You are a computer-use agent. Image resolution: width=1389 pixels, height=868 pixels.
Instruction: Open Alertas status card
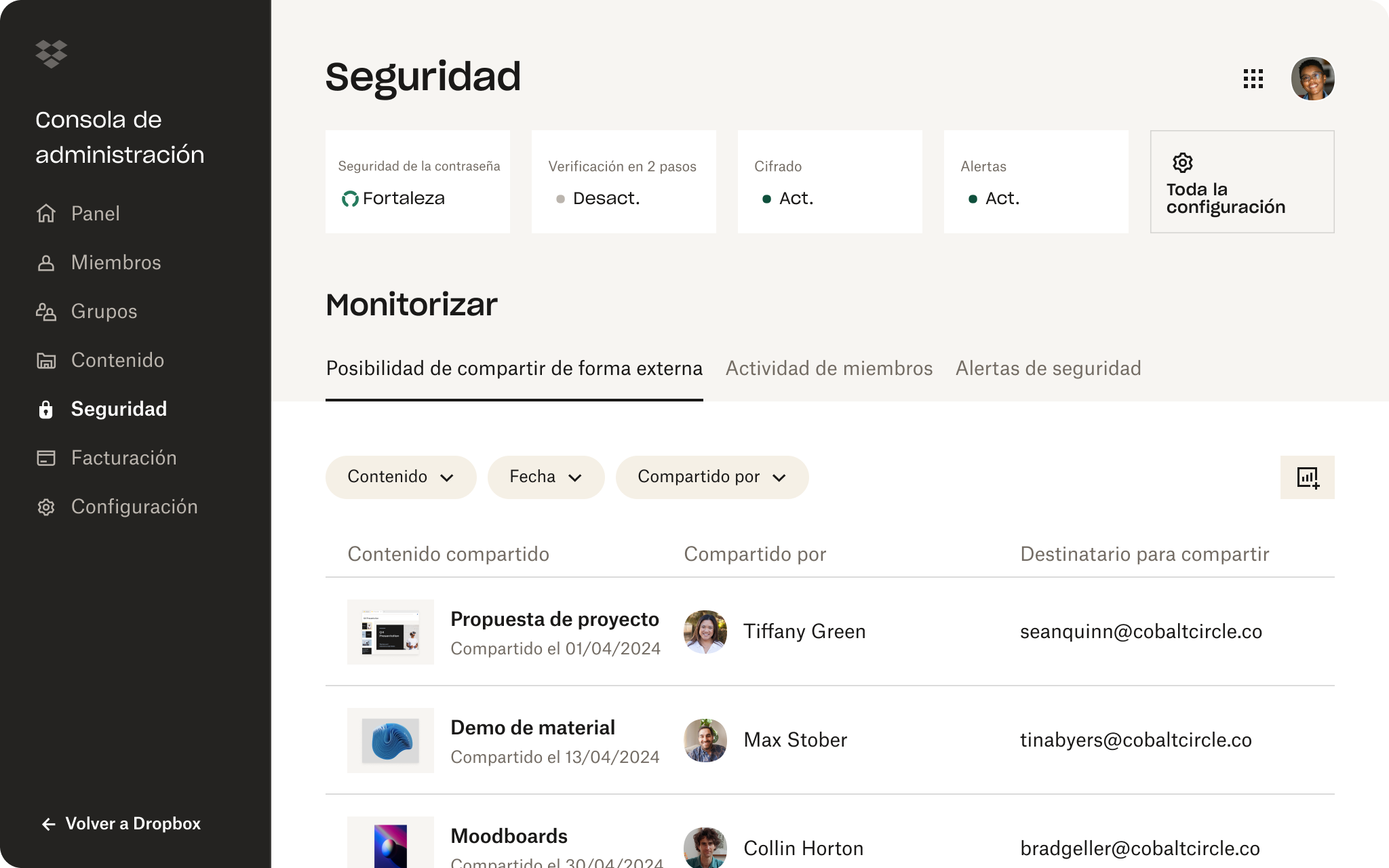click(1036, 182)
